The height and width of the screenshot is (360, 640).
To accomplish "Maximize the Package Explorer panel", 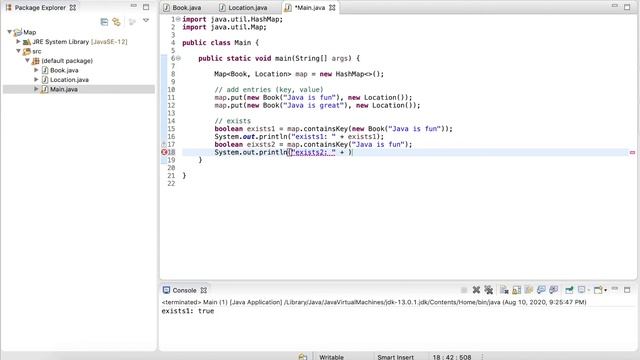I will coord(146,7).
